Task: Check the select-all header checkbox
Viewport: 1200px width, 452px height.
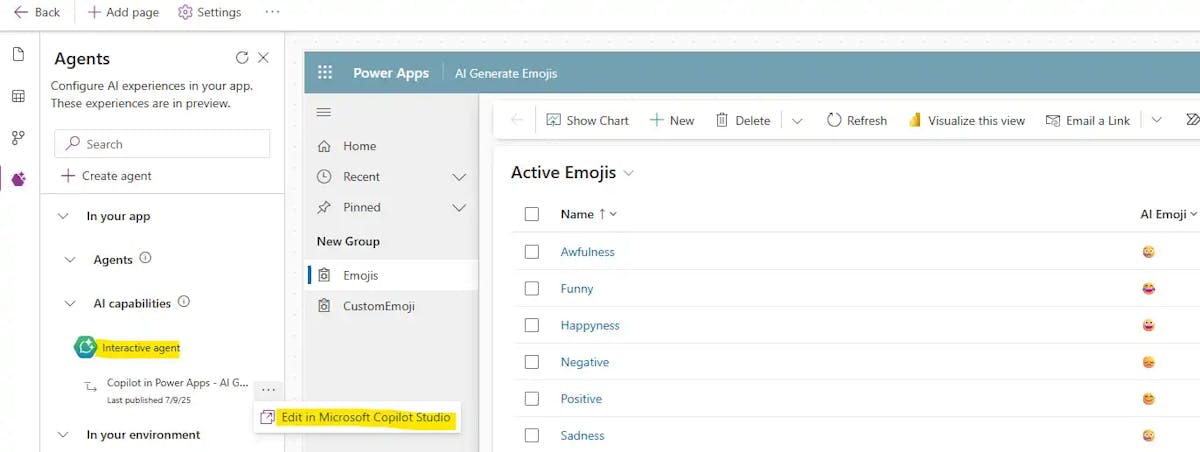Action: pos(532,214)
